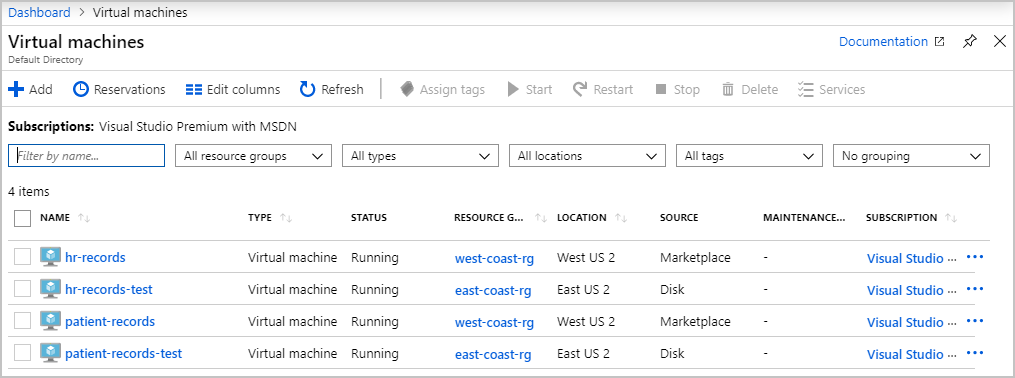Click the Restart toolbar item
Viewport: 1015px width, 378px height.
pos(603,89)
